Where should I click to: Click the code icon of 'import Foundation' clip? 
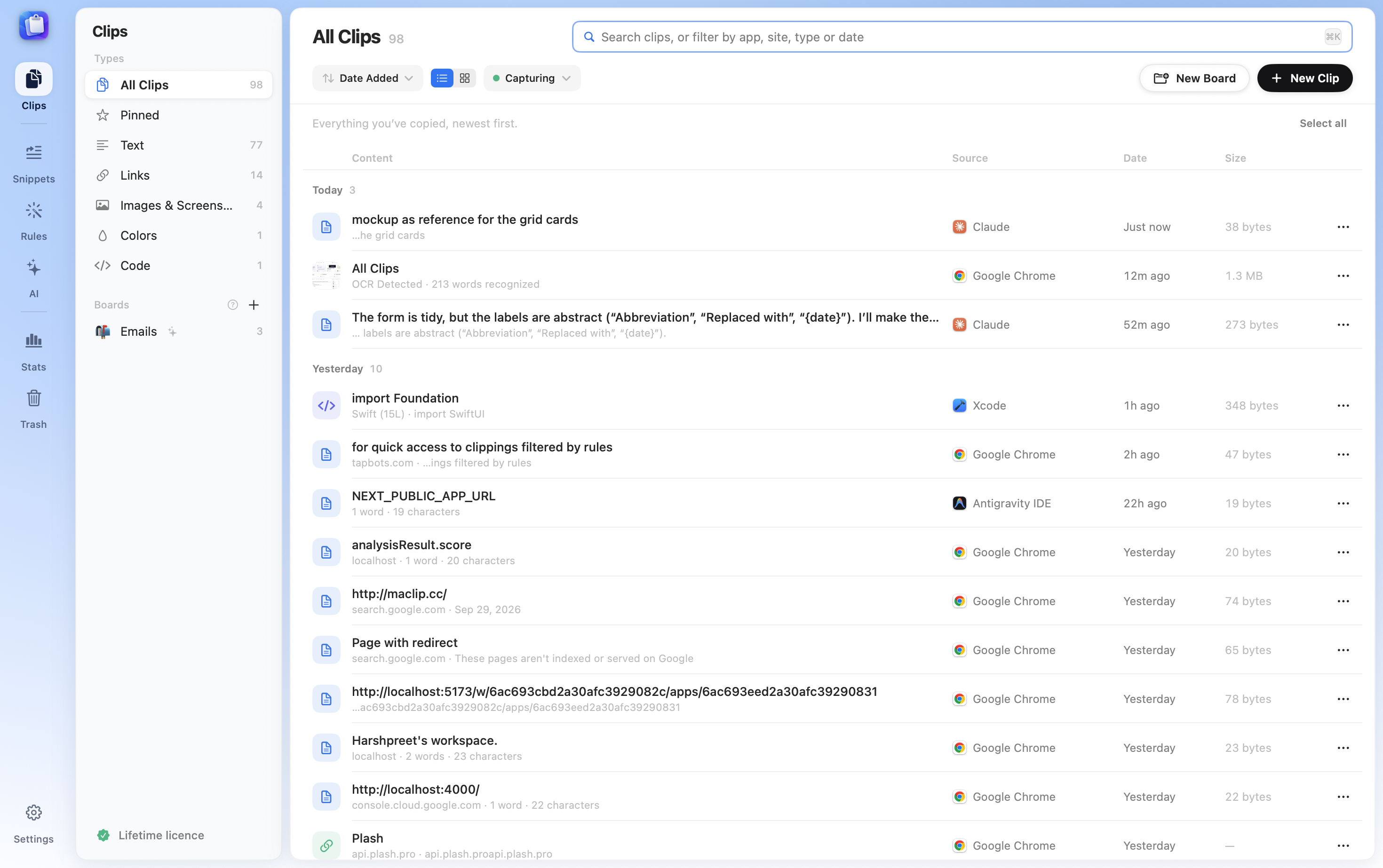click(x=326, y=405)
